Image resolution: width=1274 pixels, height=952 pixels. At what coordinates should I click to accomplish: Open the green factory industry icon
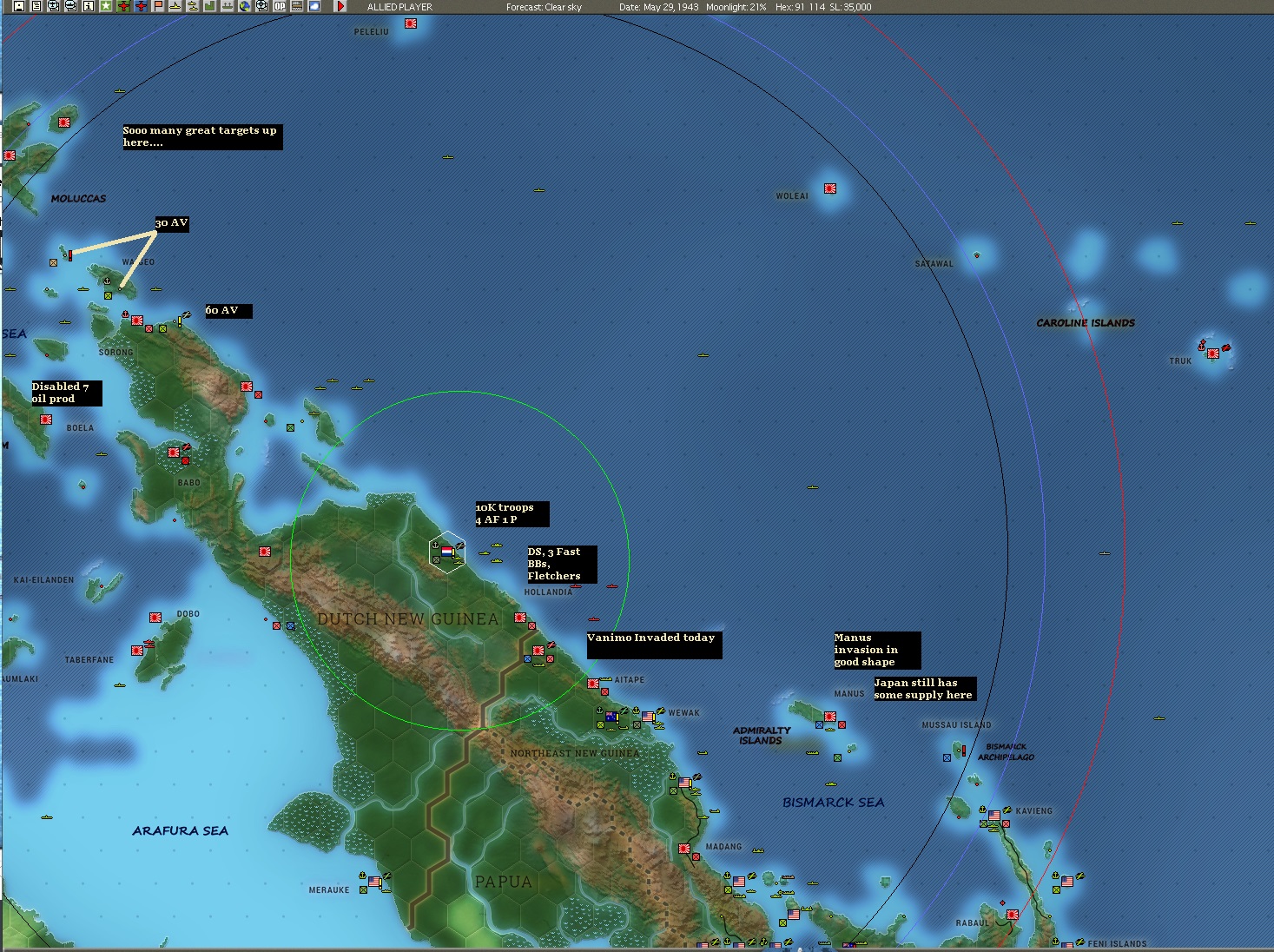tap(210, 6)
